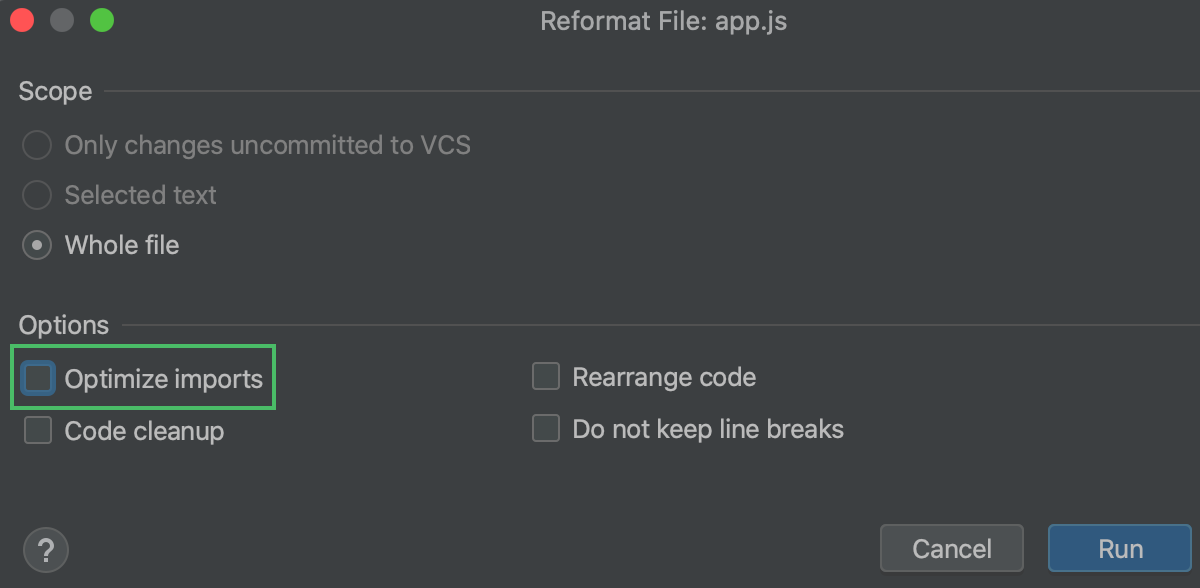Select Whole file to format everything
This screenshot has height=588, width=1200.
pos(36,245)
